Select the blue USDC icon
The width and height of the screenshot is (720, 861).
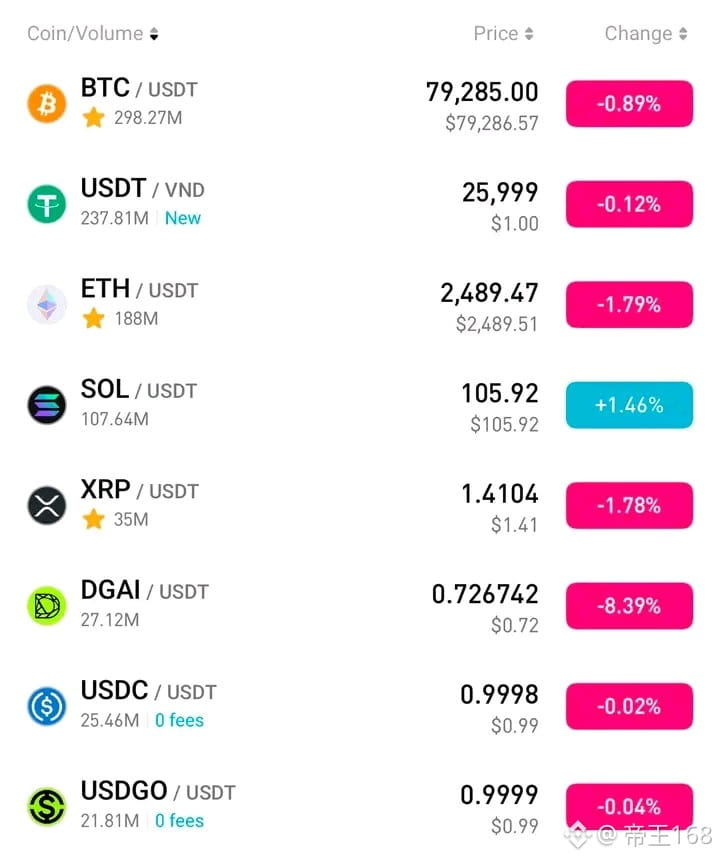click(x=47, y=707)
